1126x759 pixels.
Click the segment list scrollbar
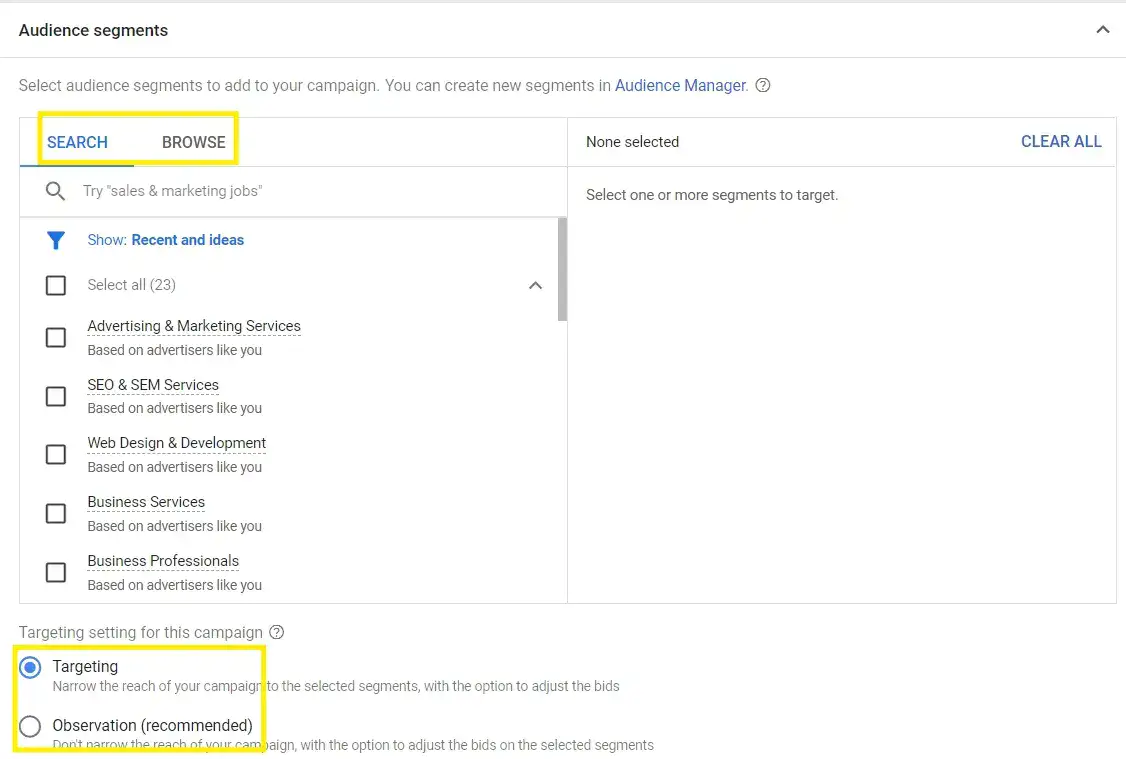click(x=561, y=270)
